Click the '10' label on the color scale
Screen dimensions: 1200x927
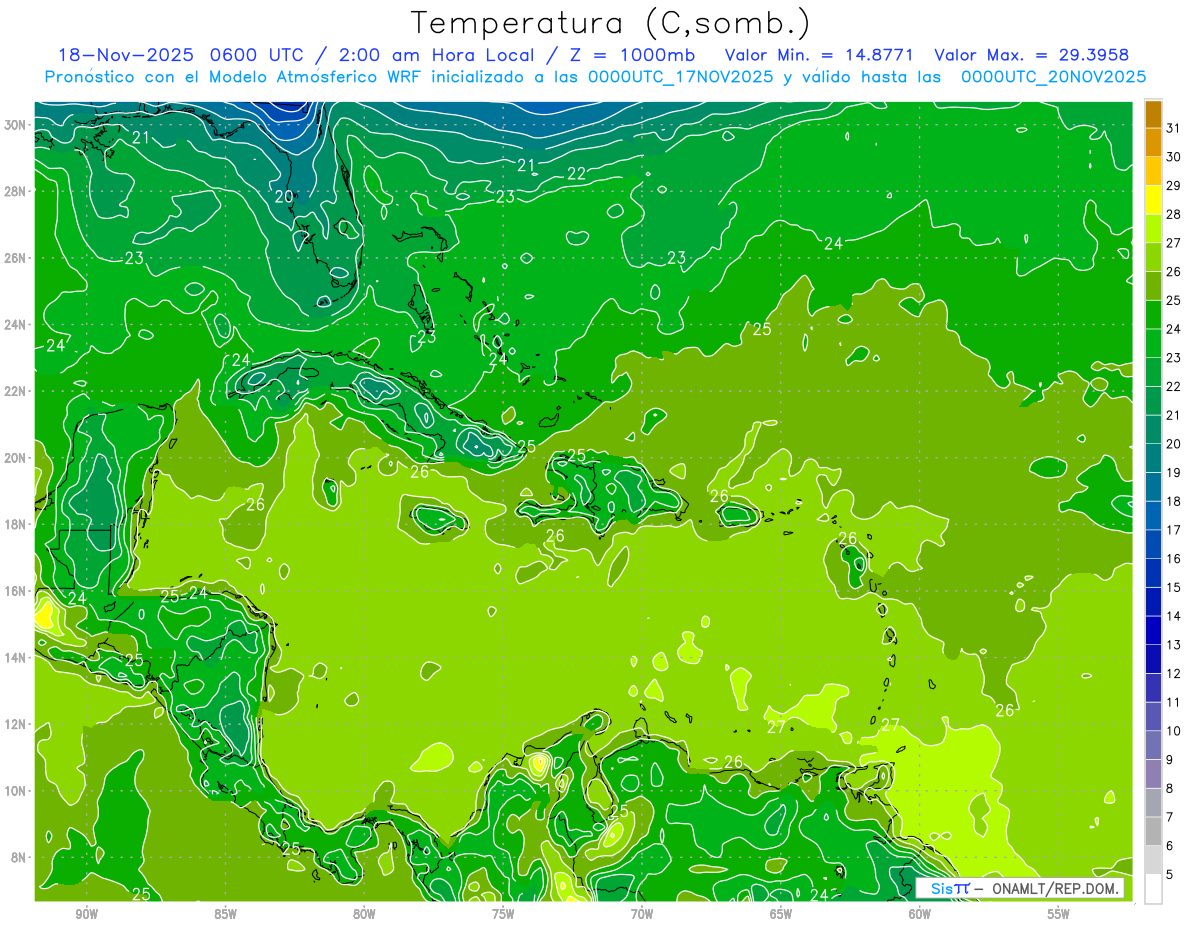[1173, 731]
